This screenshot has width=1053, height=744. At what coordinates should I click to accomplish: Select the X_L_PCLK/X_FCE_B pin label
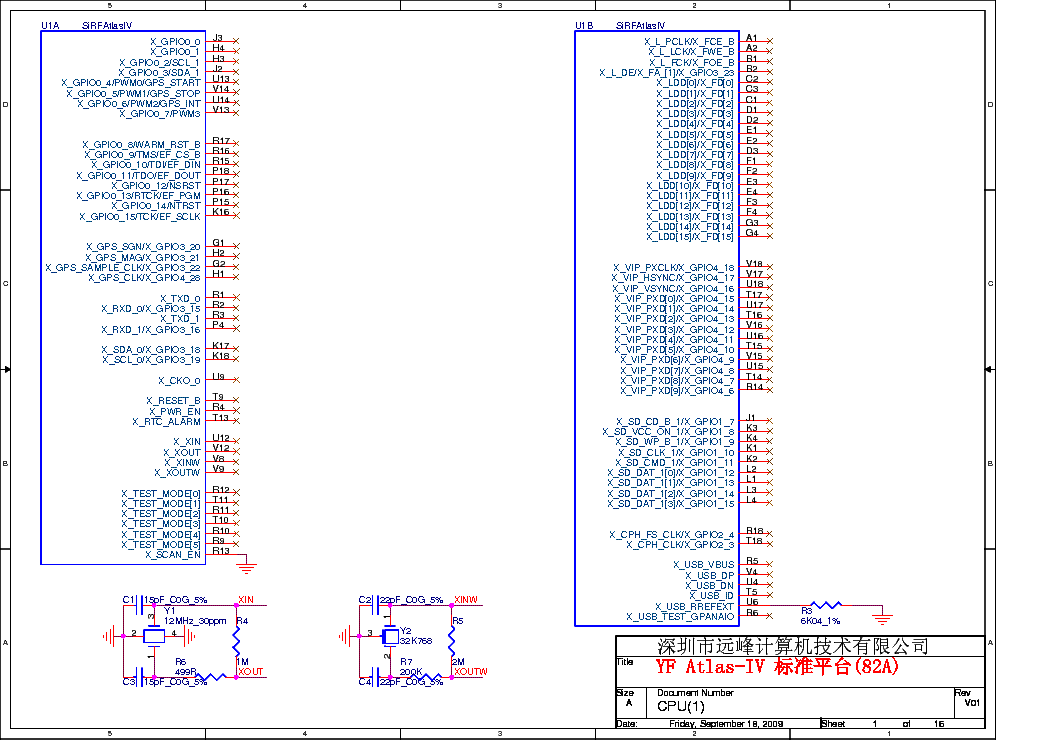click(689, 42)
